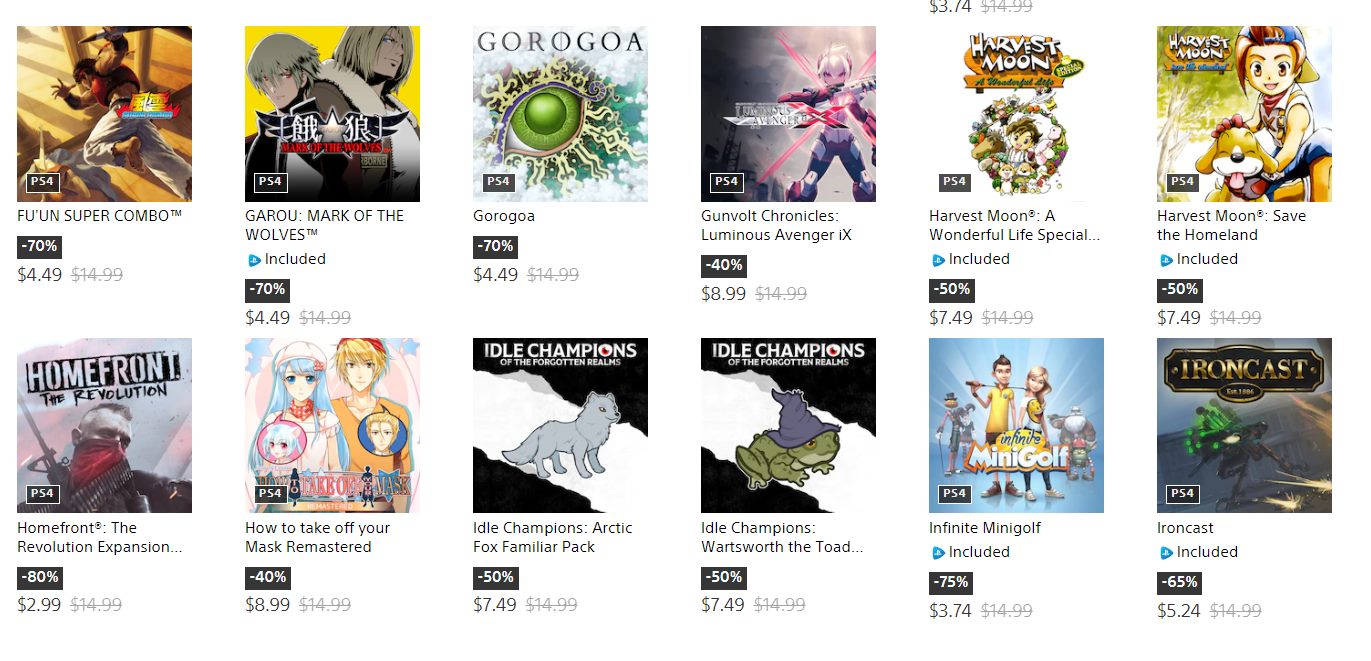Click PS4 badge on Homefront: The Revolution cover
Viewport: 1371px width, 661px height.
coord(42,493)
